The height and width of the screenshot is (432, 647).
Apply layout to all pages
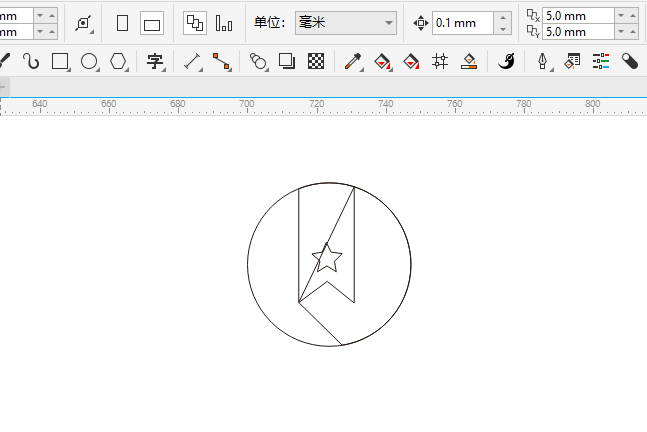[x=195, y=23]
